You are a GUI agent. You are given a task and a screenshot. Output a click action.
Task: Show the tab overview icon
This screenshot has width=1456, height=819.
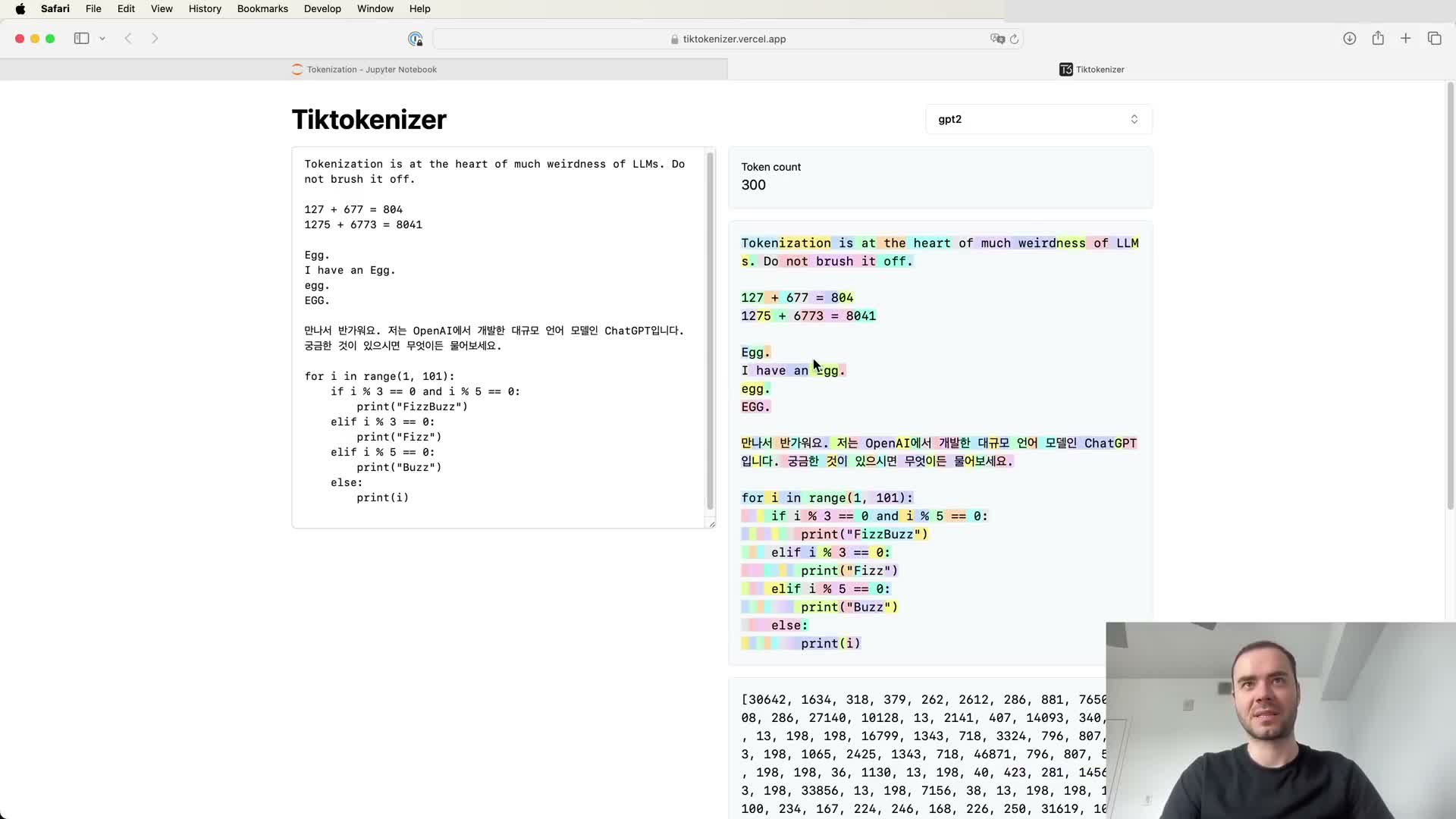[1434, 39]
